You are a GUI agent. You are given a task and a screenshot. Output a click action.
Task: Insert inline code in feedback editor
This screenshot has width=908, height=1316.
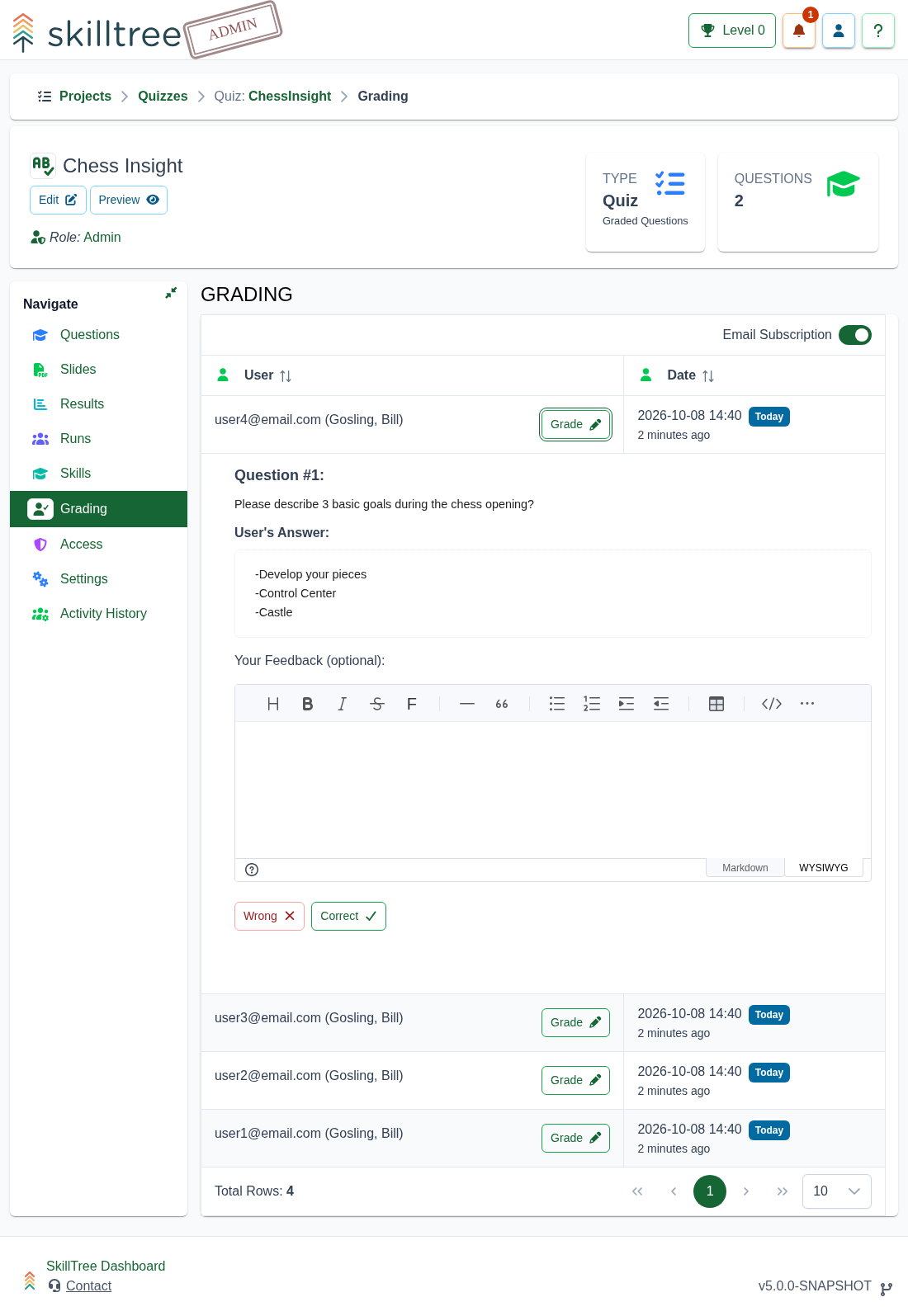(772, 704)
